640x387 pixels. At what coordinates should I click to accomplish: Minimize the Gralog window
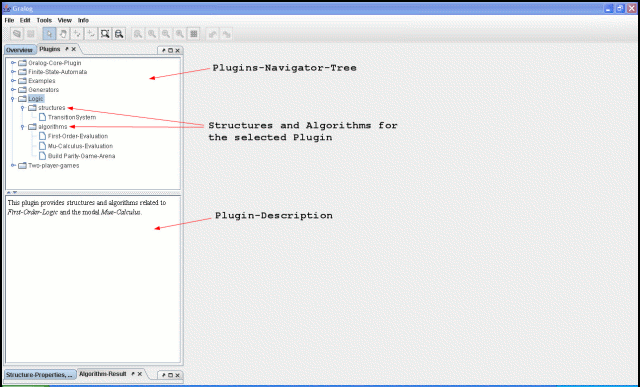609,8
